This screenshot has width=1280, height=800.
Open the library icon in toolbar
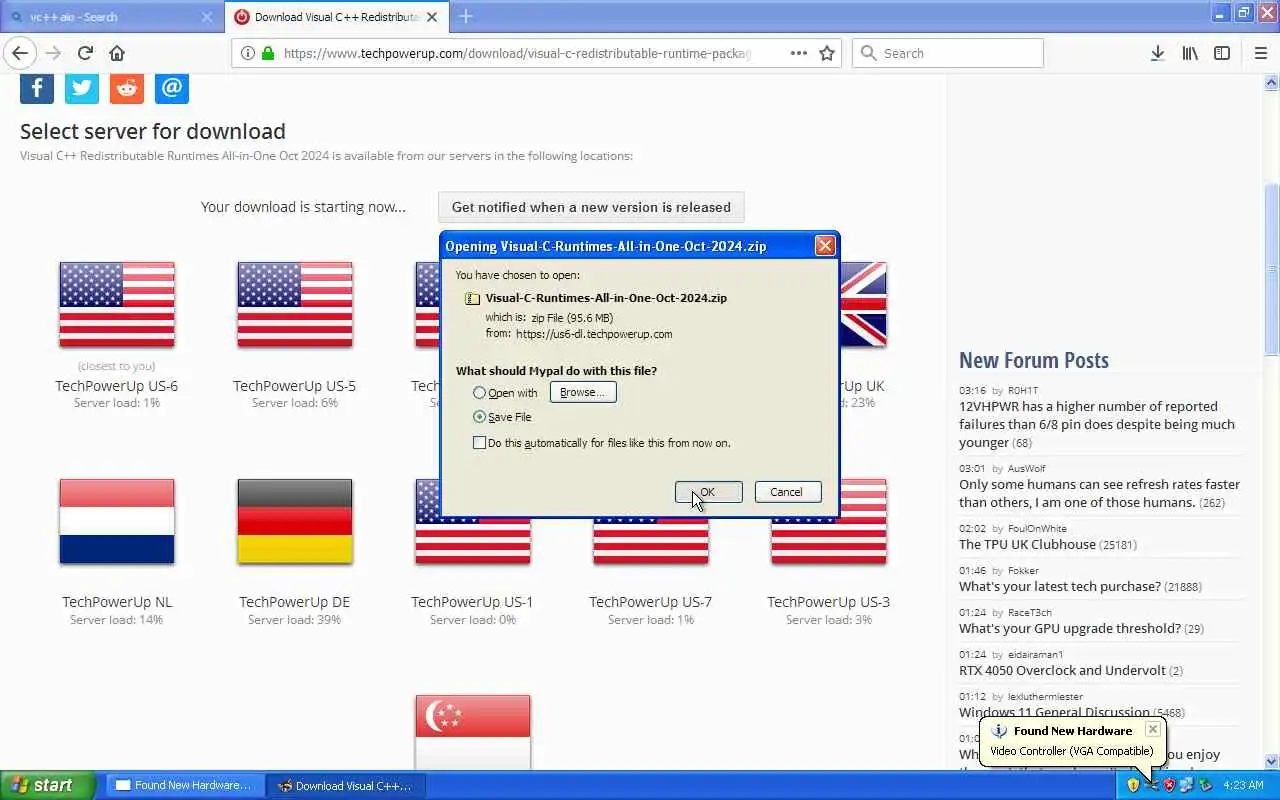pyautogui.click(x=1190, y=53)
